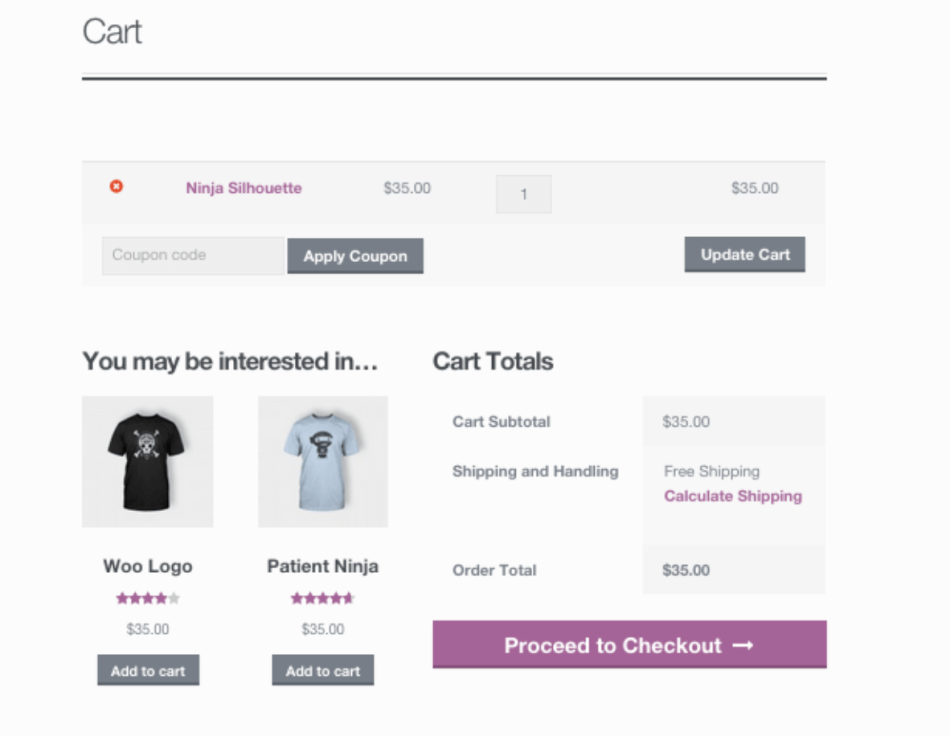Expand the Calculate Shipping link
This screenshot has height=736, width=950.
[x=733, y=496]
